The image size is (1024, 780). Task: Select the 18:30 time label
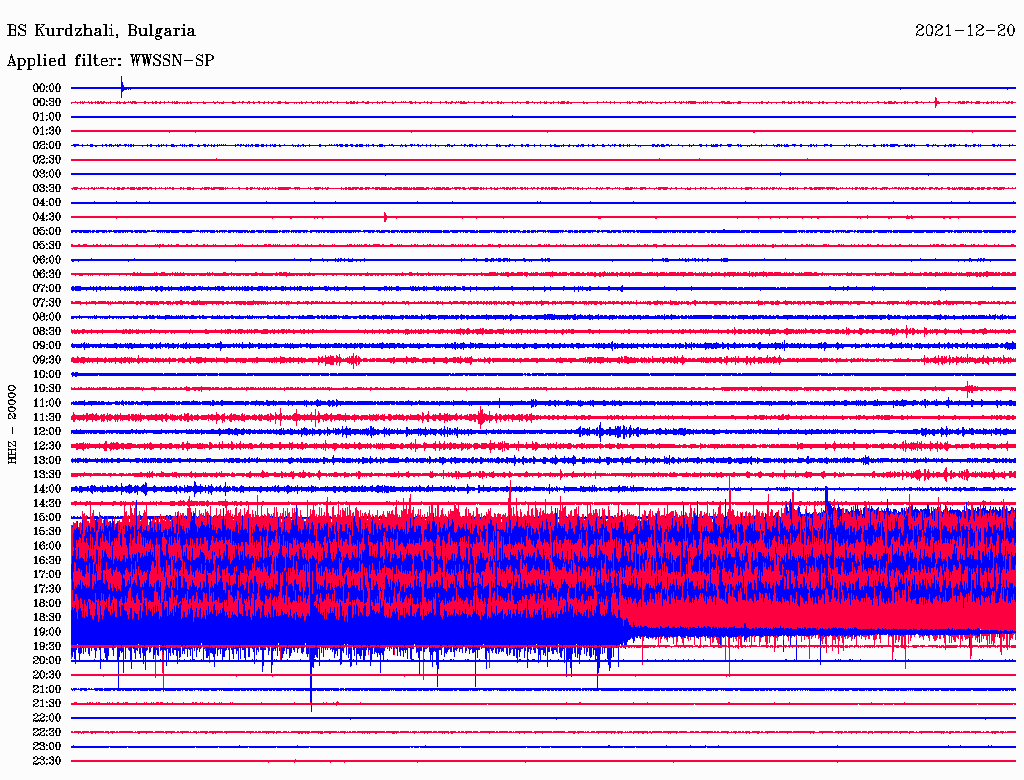pyautogui.click(x=47, y=617)
